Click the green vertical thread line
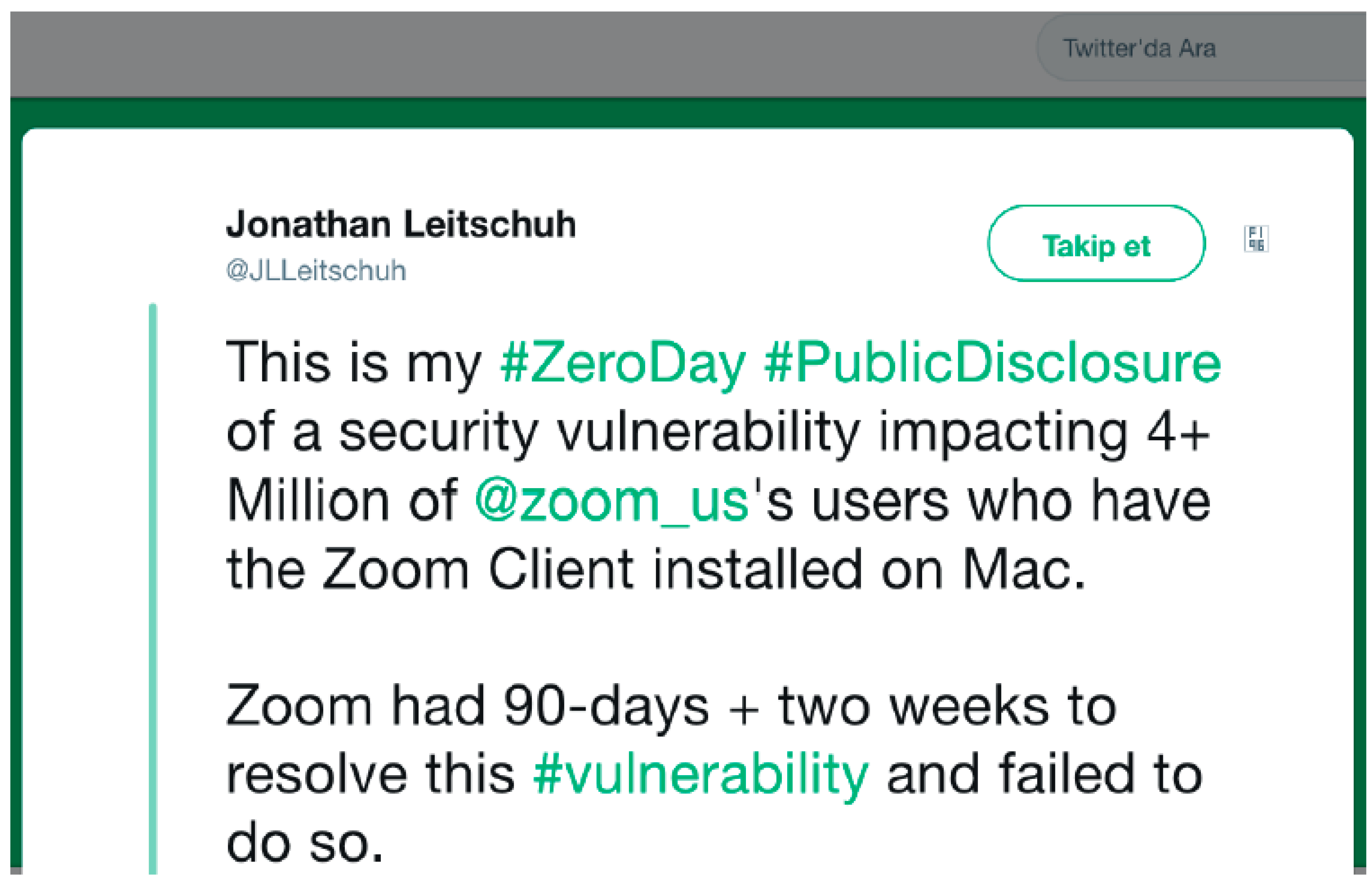 (152, 574)
